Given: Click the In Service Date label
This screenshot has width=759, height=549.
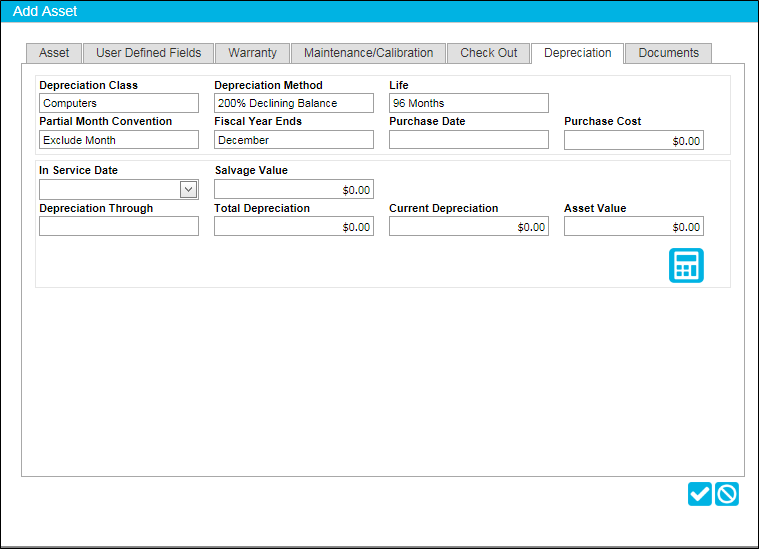Looking at the screenshot, I should 78,170.
